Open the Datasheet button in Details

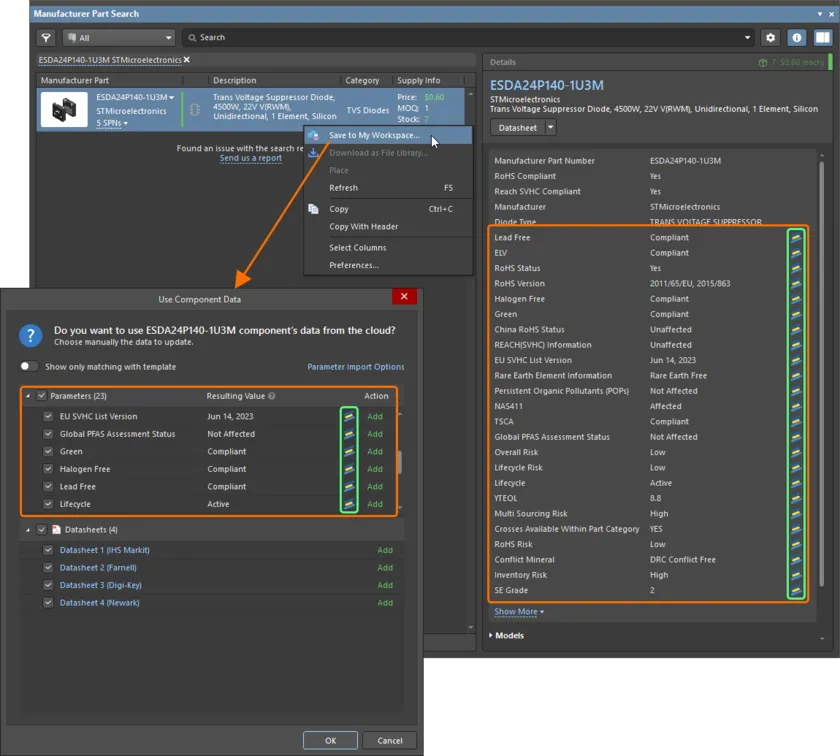(x=518, y=128)
